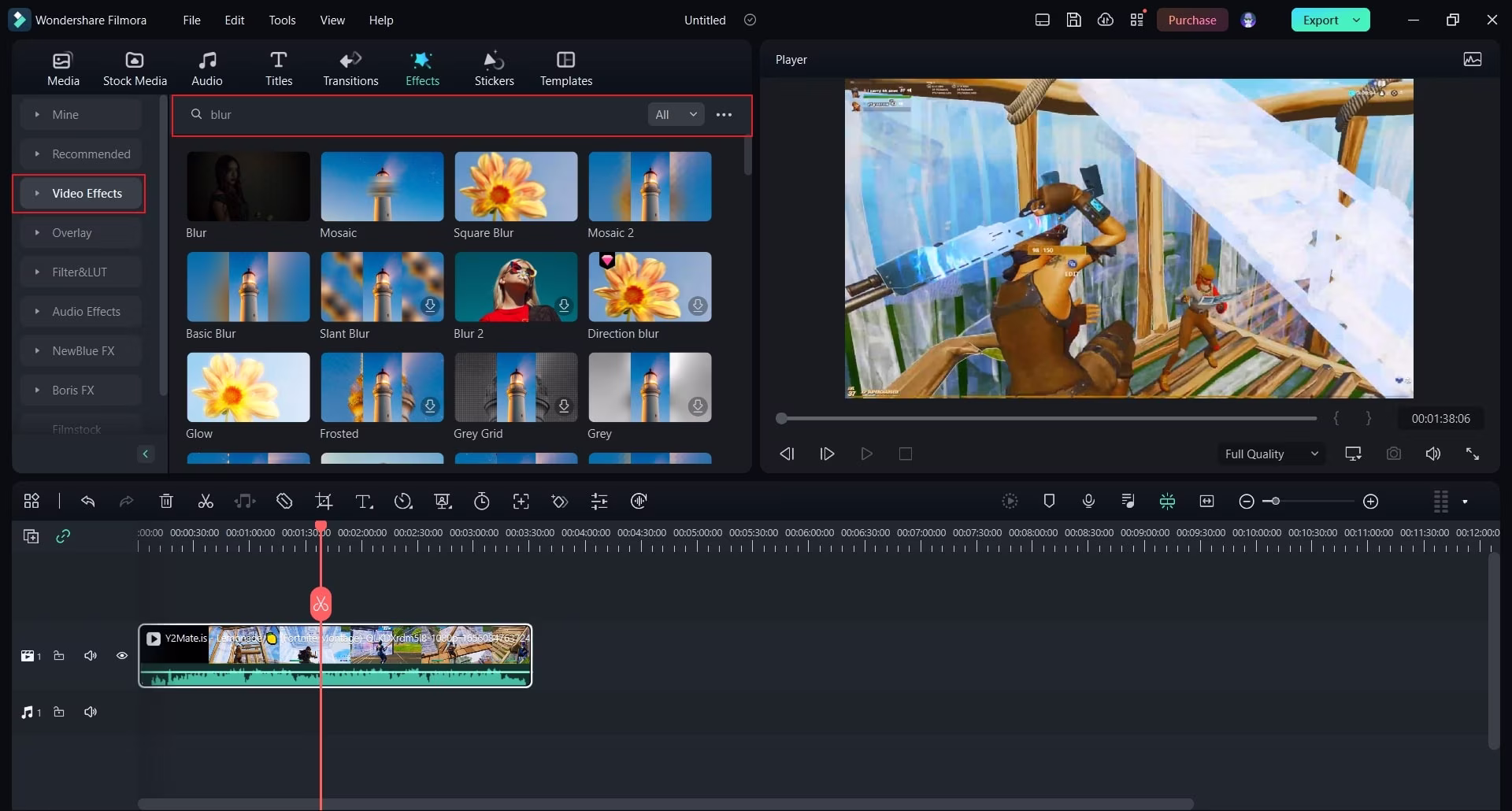
Task: Select the crop tool in timeline toolbar
Action: click(x=324, y=502)
